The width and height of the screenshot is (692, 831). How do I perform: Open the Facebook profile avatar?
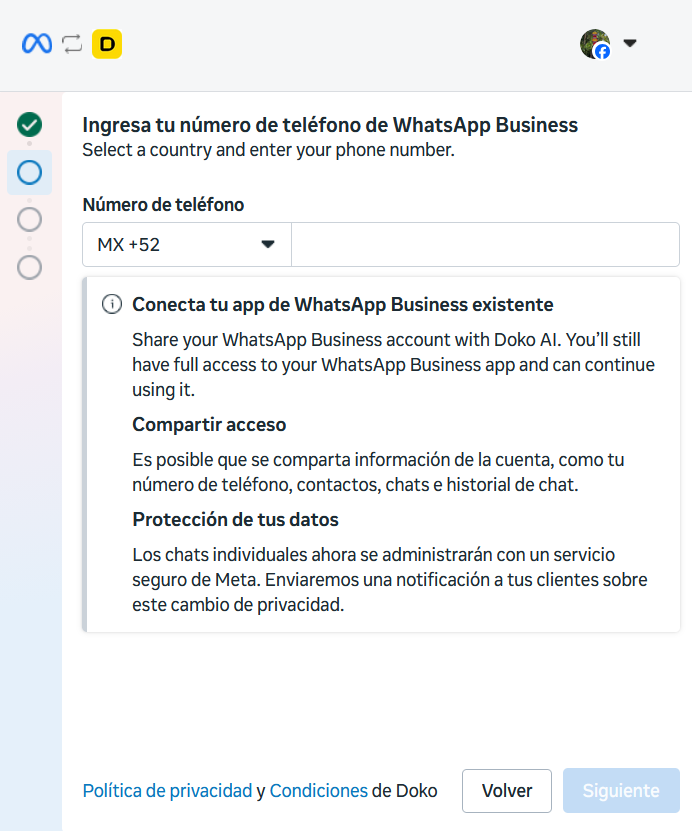point(595,44)
